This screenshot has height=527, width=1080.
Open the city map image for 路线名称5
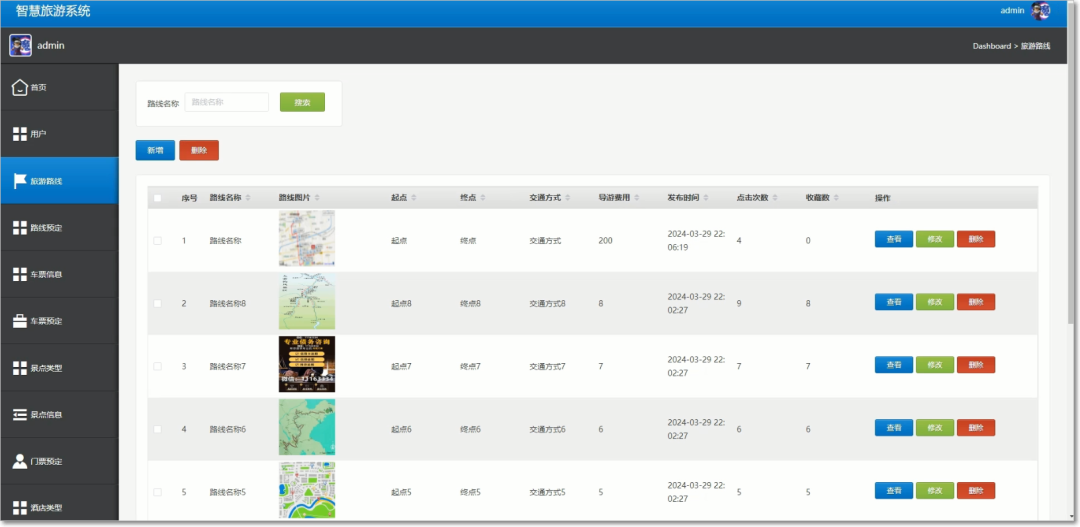point(307,490)
